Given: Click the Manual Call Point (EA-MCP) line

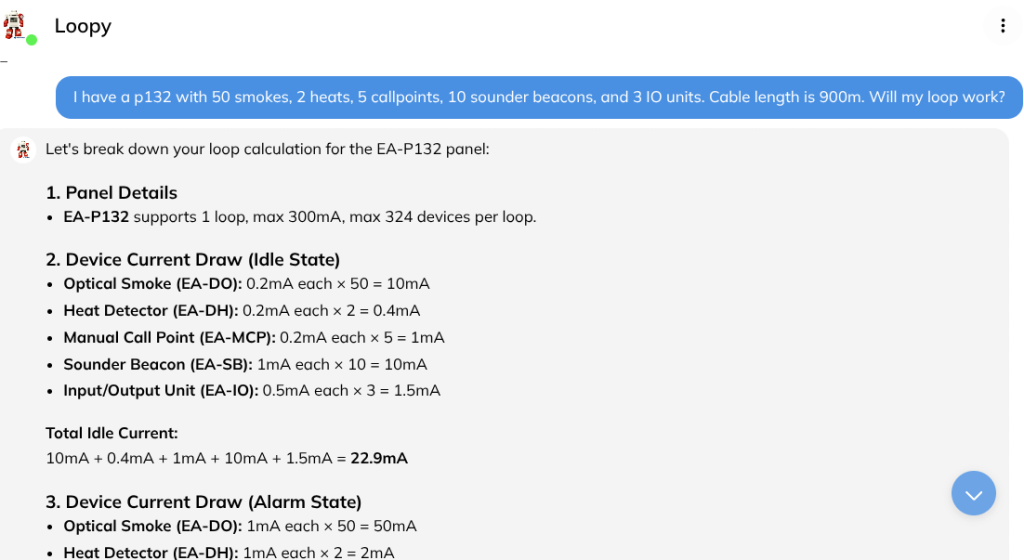Looking at the screenshot, I should click(x=254, y=338).
